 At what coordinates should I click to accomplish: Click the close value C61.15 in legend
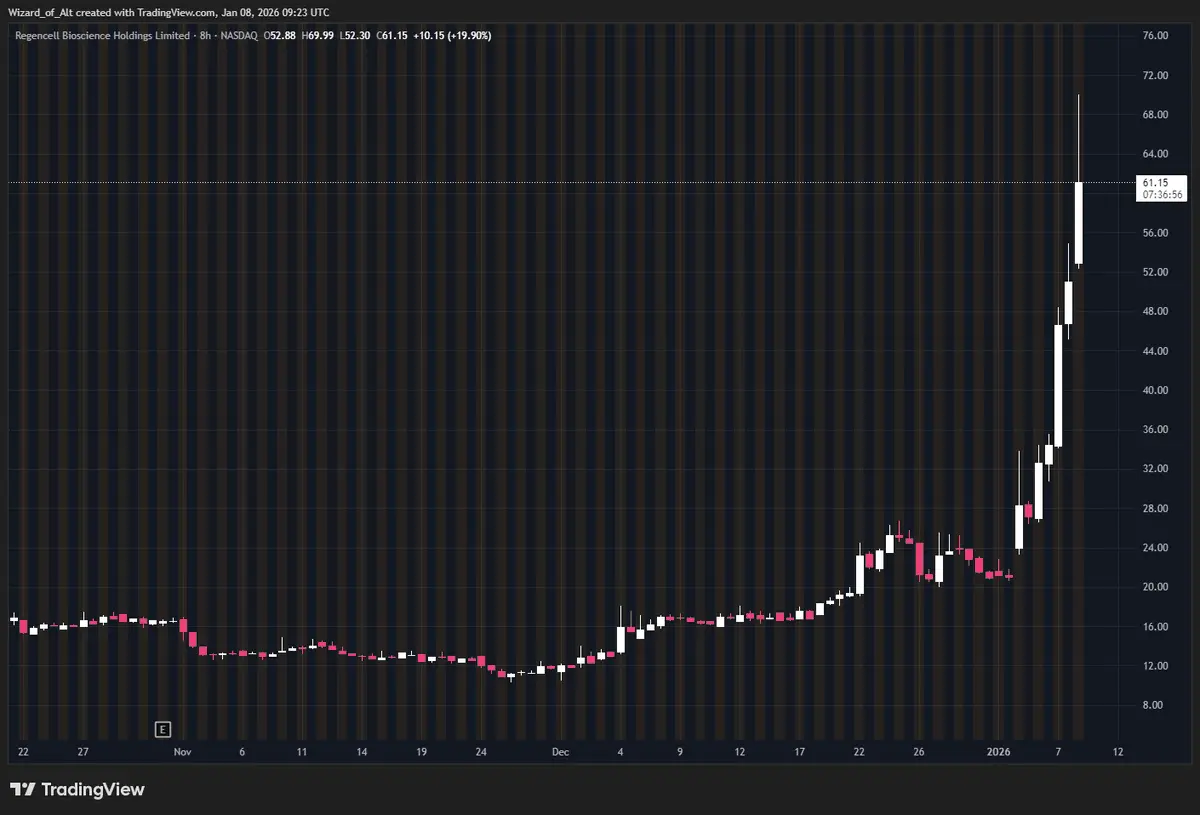click(x=393, y=35)
